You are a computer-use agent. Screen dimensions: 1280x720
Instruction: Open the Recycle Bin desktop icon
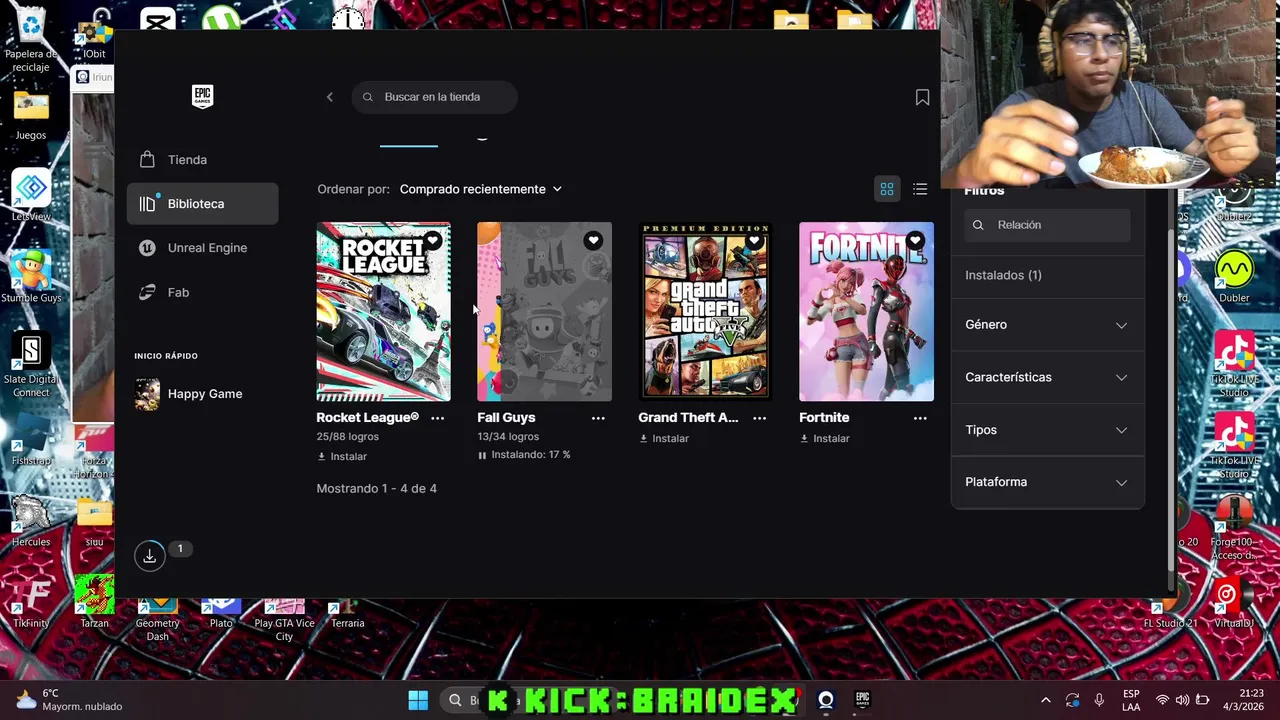pyautogui.click(x=31, y=40)
